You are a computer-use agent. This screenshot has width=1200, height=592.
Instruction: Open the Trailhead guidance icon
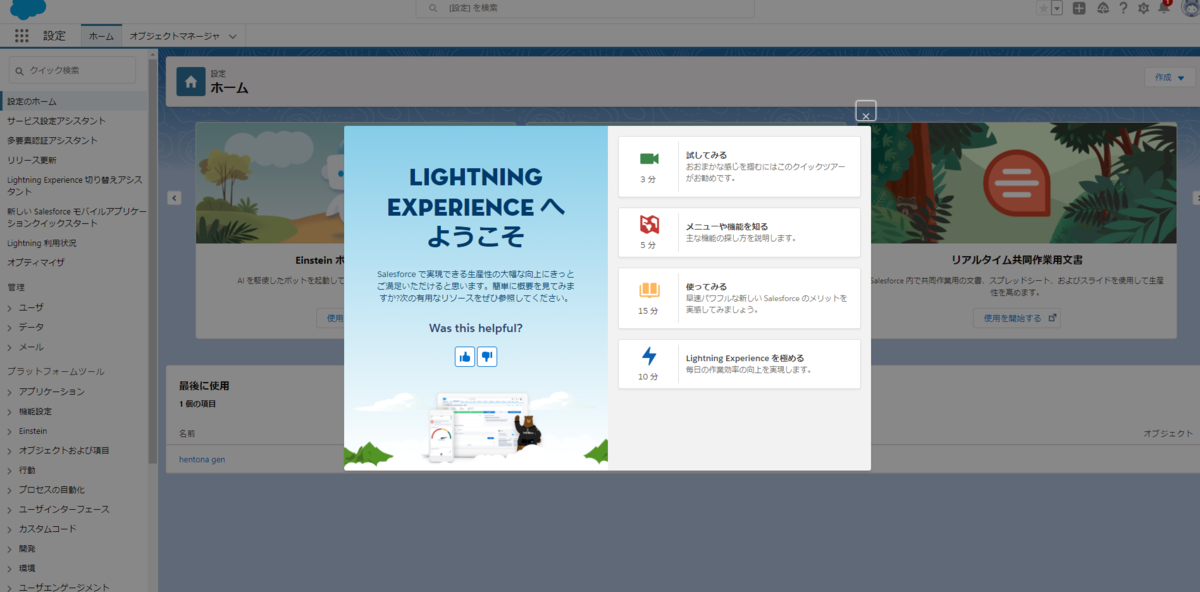[x=1102, y=8]
